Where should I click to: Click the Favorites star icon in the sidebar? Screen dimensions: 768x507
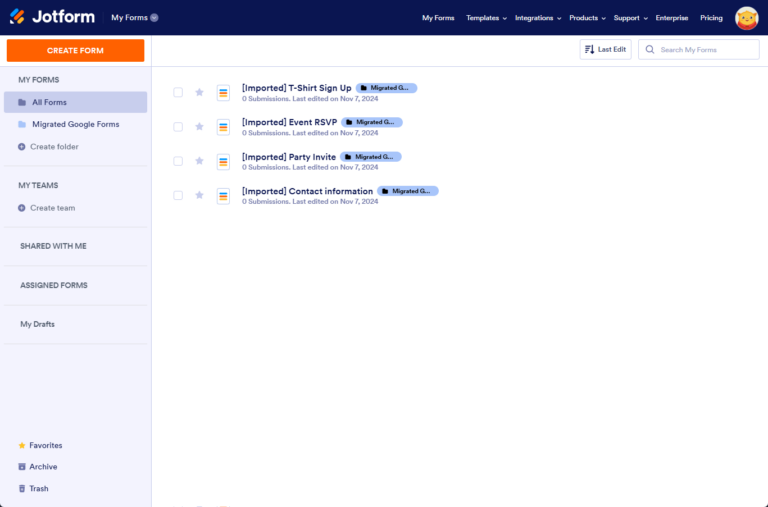(22, 445)
